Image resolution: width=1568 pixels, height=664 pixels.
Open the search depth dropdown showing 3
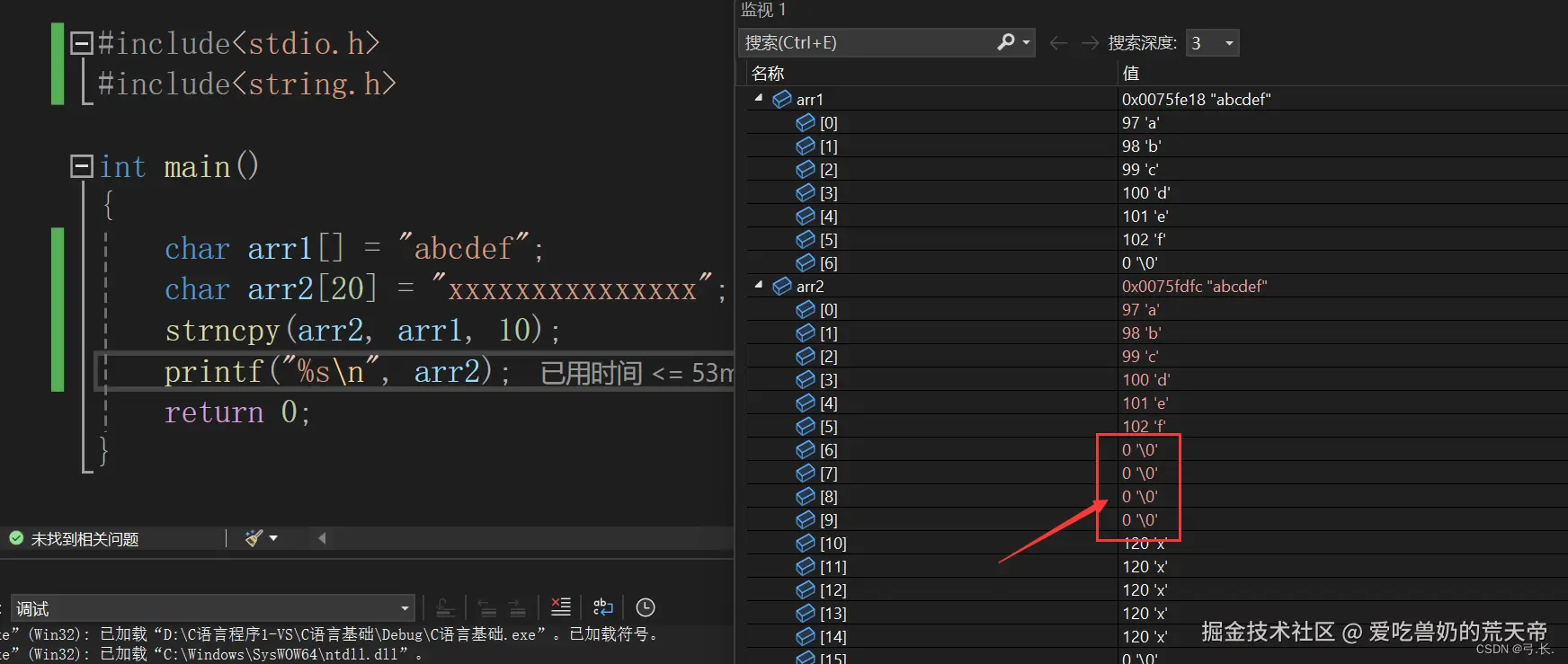coord(1213,42)
